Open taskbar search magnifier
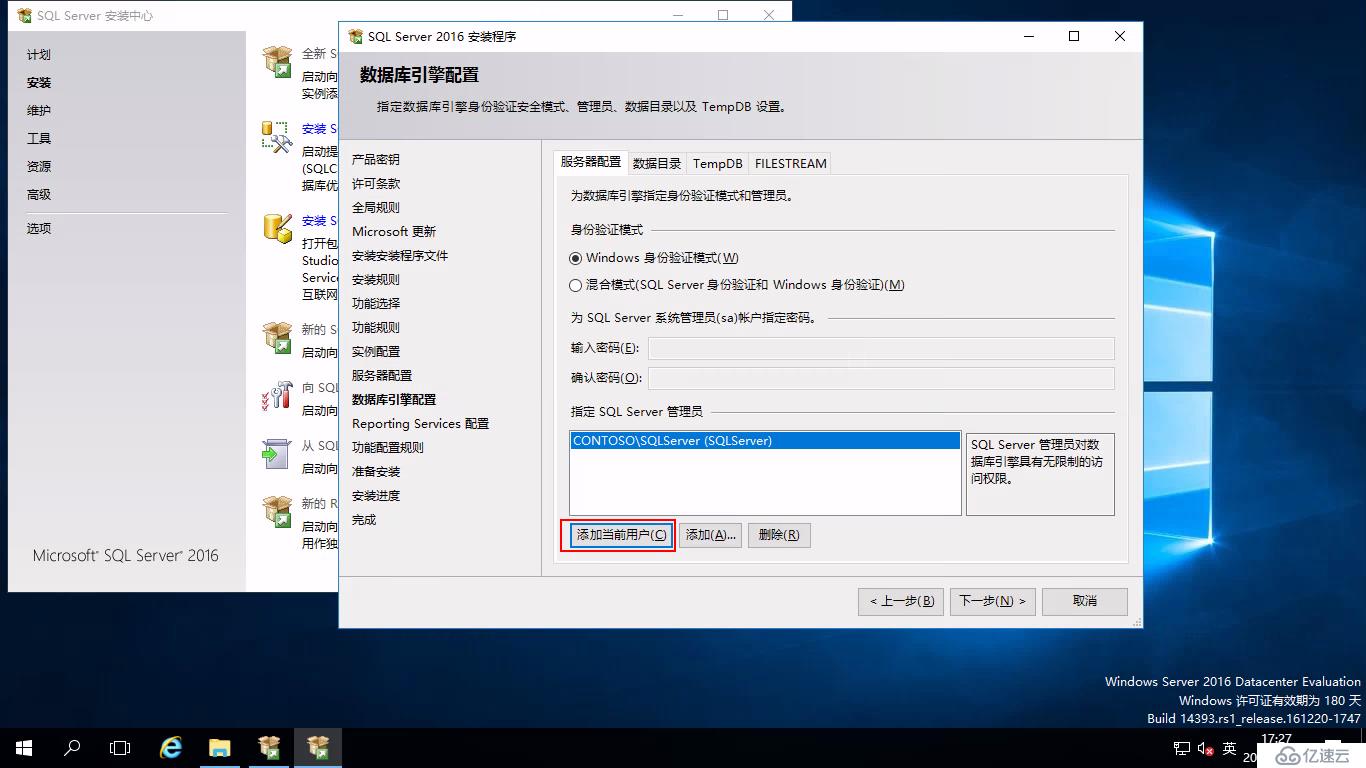 coord(72,748)
